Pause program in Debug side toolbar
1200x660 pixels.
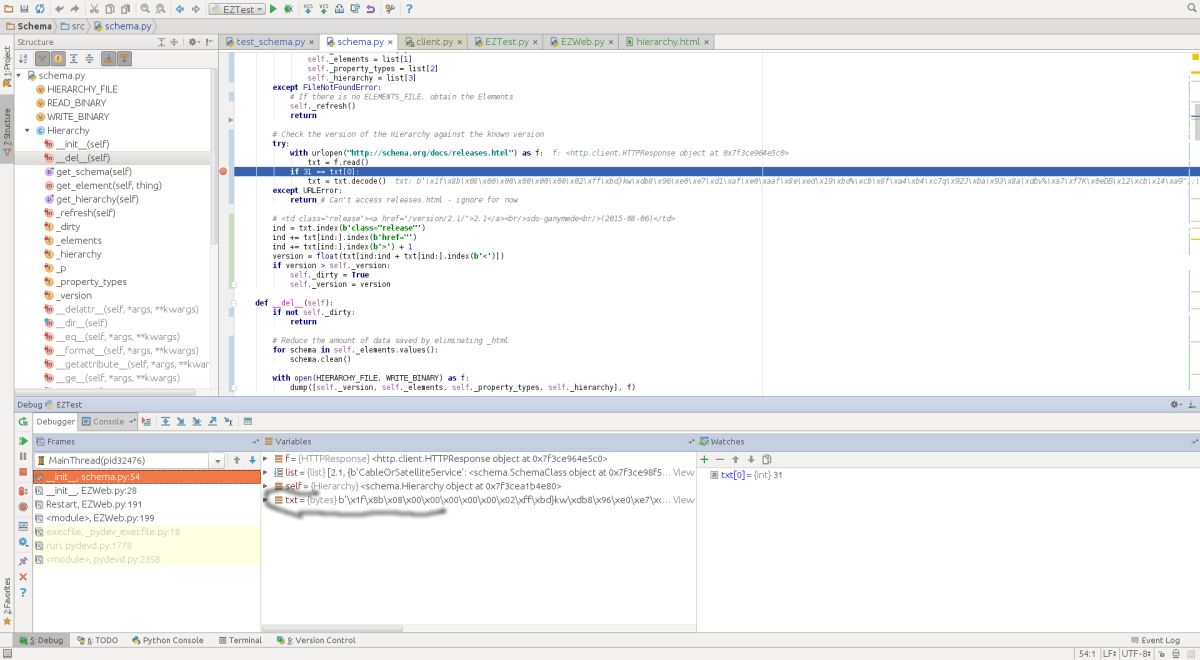(23, 456)
